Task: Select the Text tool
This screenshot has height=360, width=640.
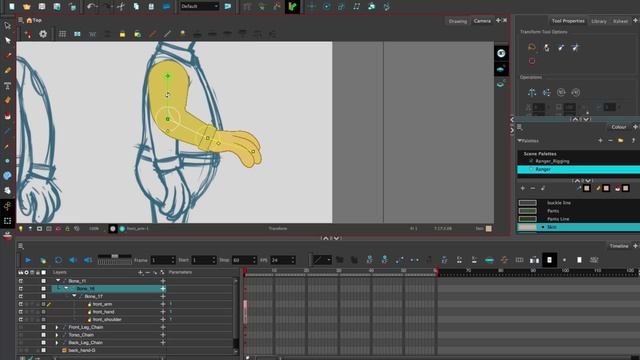Action: click(7, 85)
